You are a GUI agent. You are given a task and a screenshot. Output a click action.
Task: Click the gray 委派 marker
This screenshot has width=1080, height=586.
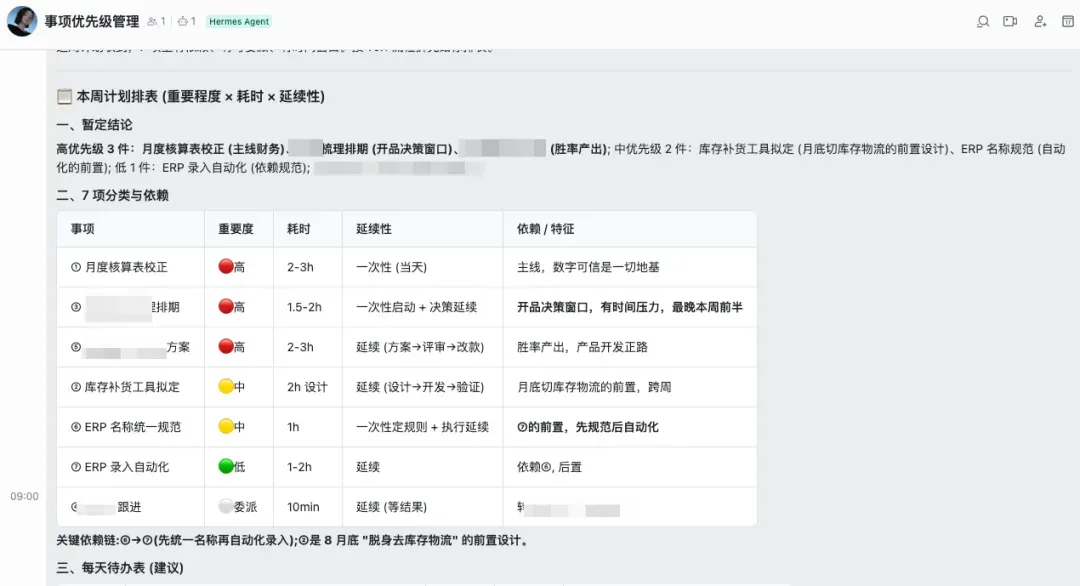(238, 507)
